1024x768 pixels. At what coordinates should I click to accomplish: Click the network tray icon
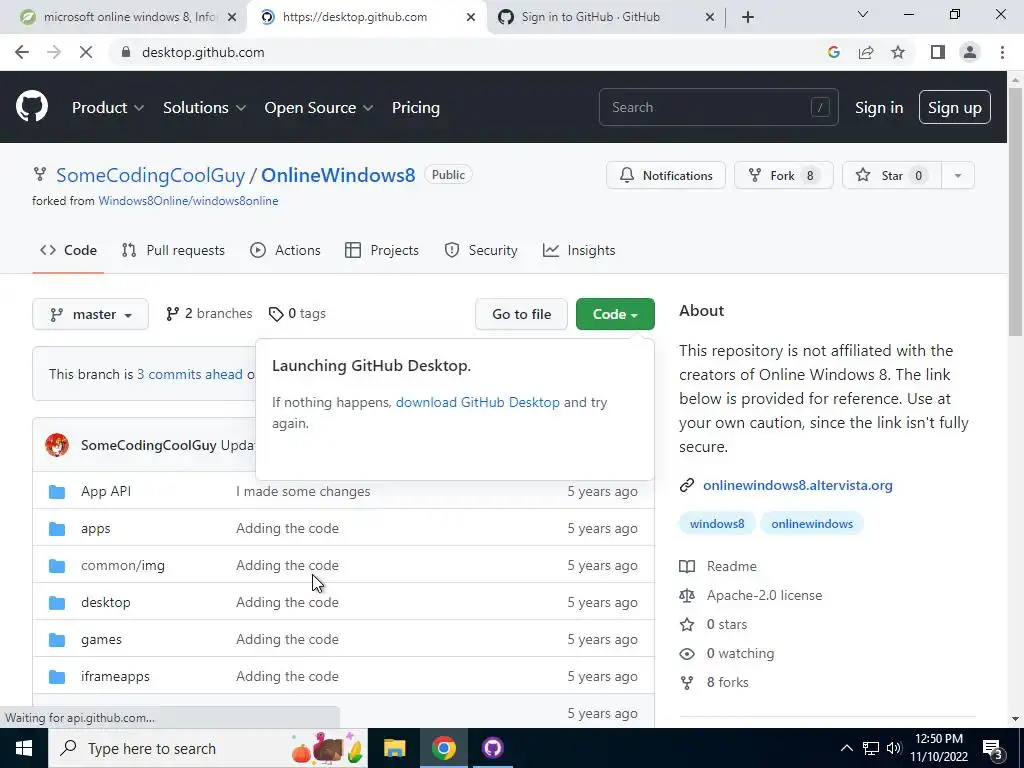871,748
